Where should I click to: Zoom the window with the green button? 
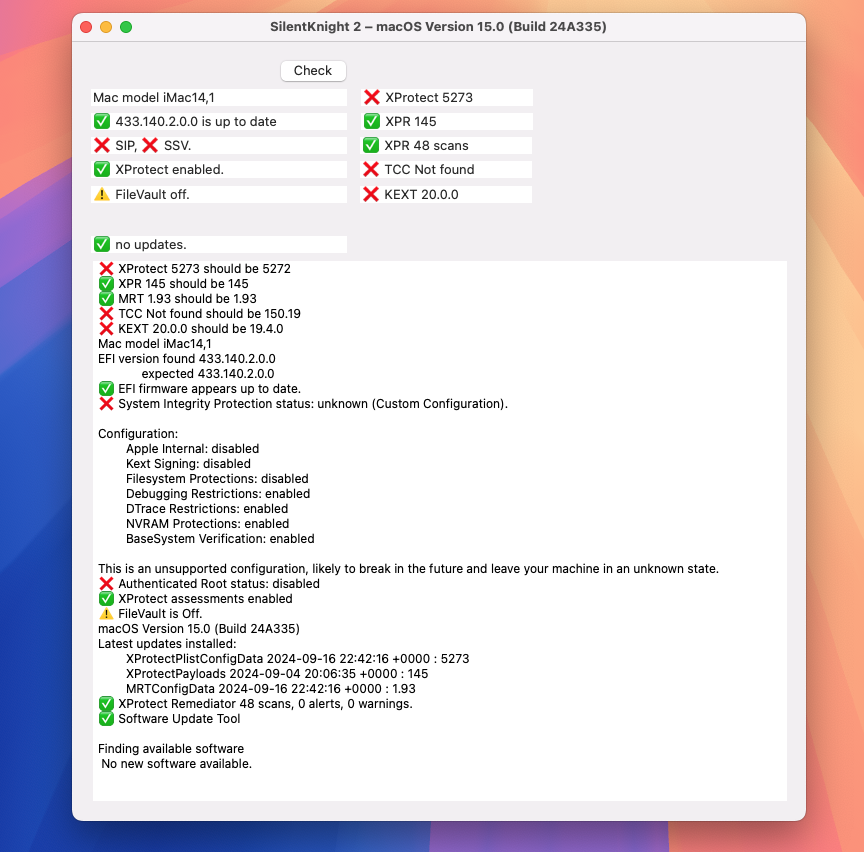point(126,27)
